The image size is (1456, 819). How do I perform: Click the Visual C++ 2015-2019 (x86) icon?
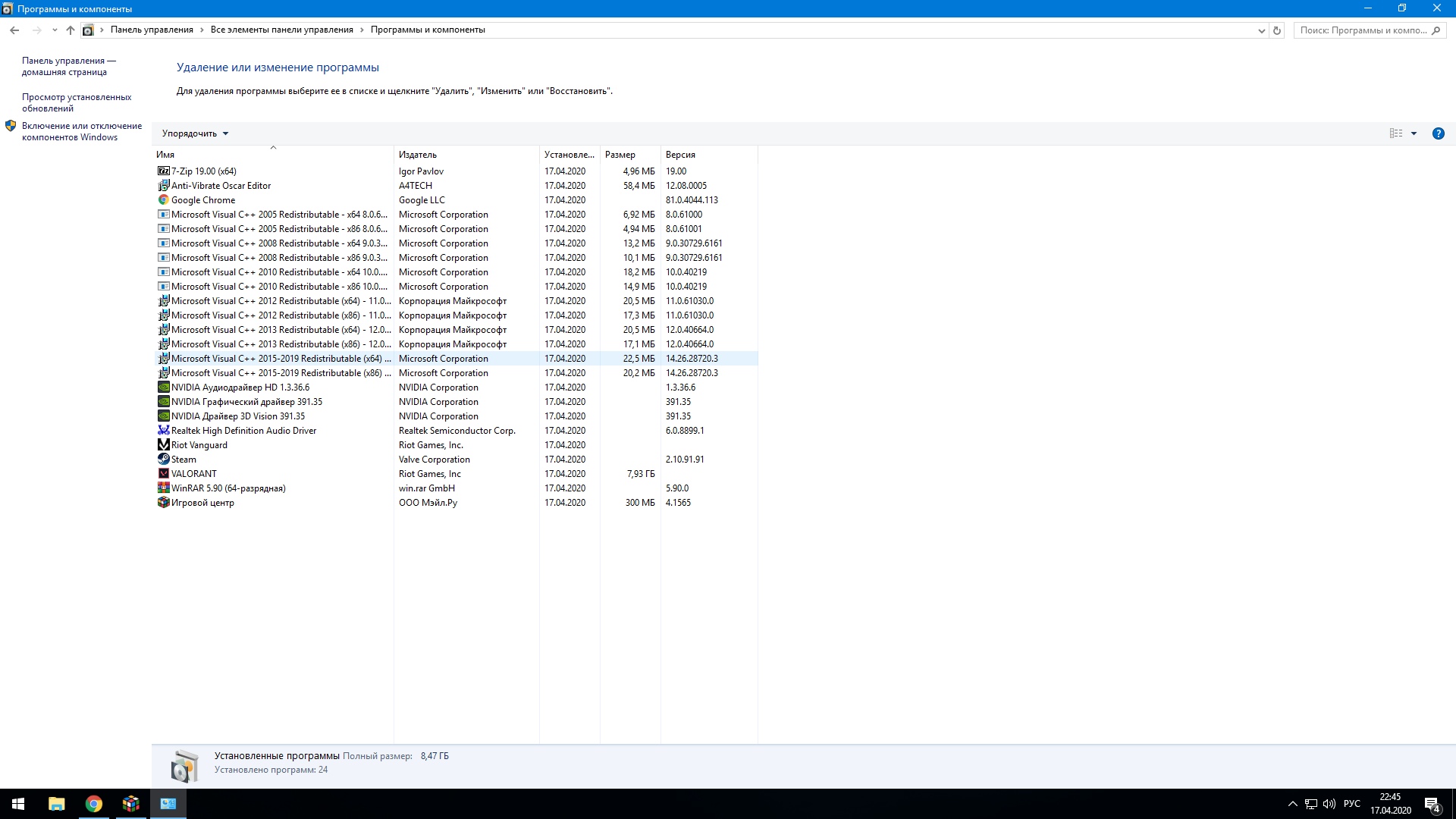coord(163,373)
